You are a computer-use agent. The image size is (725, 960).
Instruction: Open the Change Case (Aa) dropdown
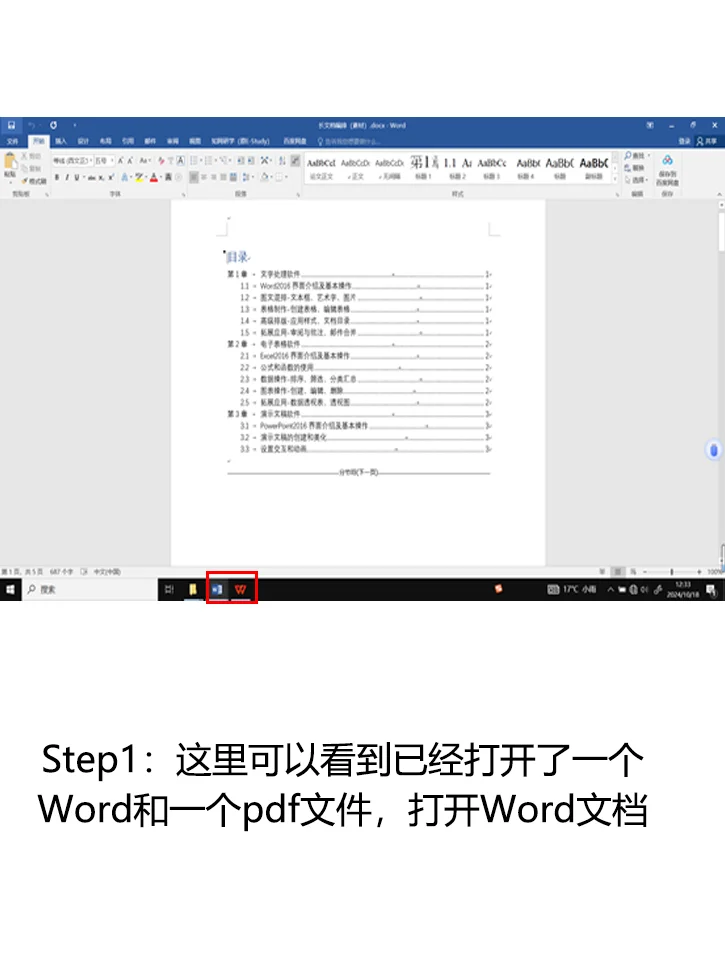tap(145, 160)
